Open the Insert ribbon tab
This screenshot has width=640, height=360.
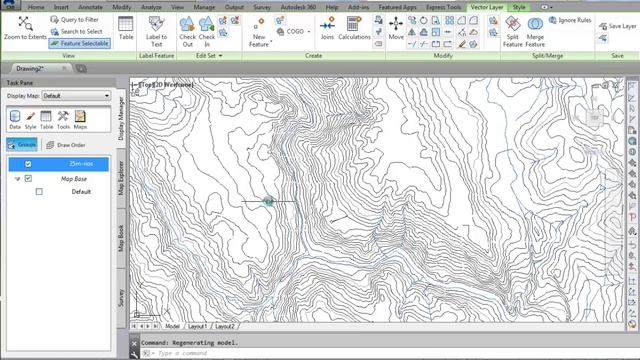(x=61, y=7)
